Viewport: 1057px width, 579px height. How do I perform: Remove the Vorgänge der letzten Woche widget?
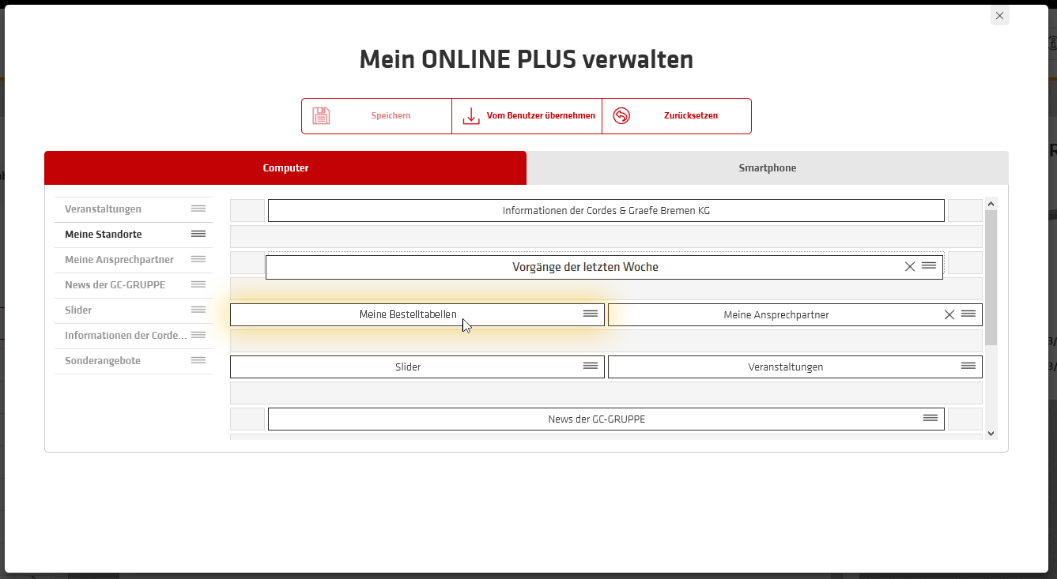point(909,267)
